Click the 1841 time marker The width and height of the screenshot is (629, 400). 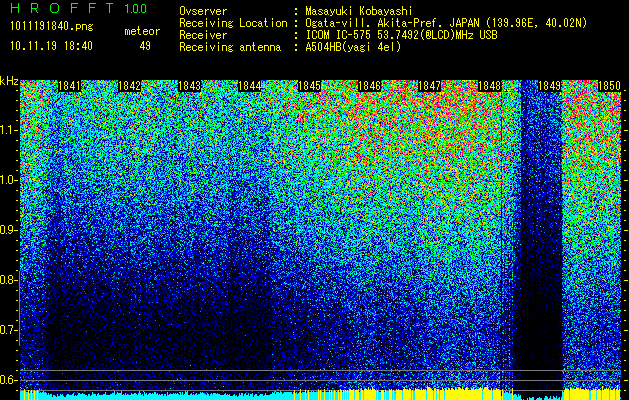point(69,86)
